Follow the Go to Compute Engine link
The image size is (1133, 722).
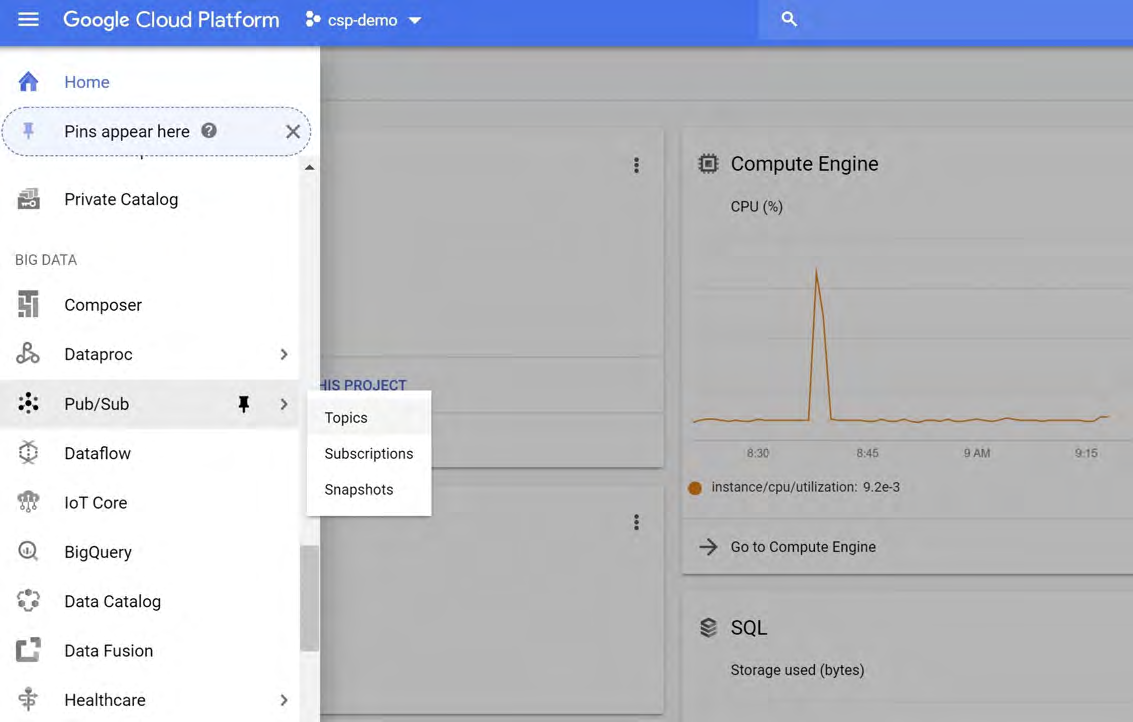[803, 547]
